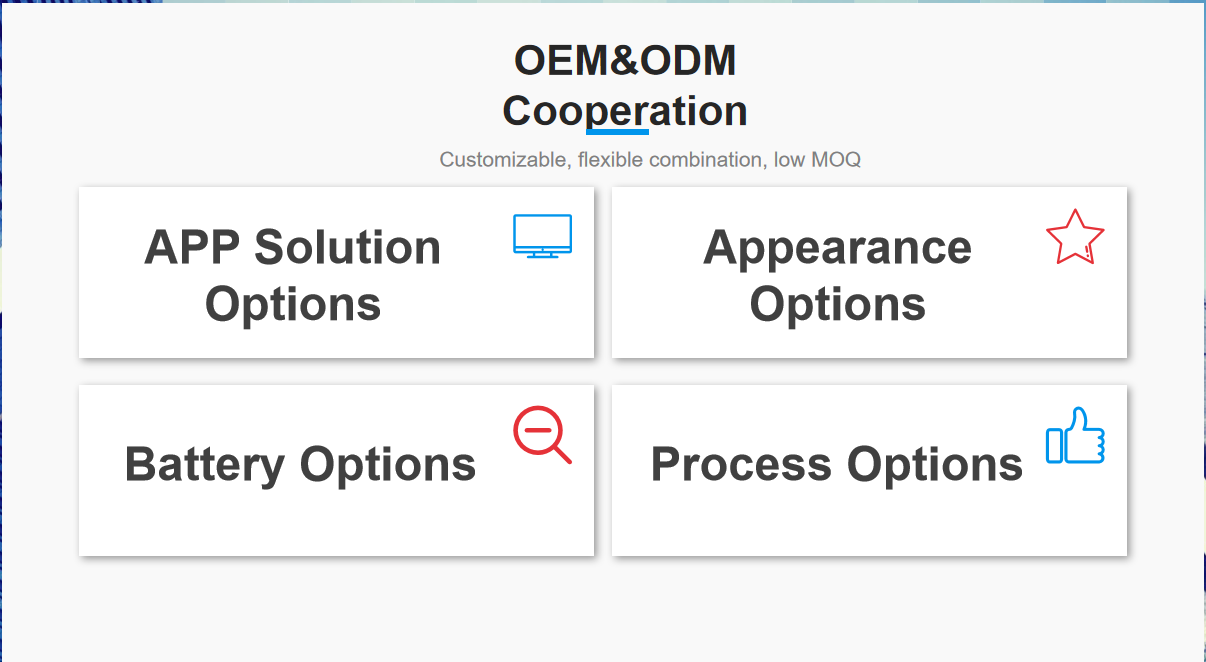This screenshot has height=662, width=1206.
Task: Click the low MOQ text in subtitle
Action: (x=817, y=159)
